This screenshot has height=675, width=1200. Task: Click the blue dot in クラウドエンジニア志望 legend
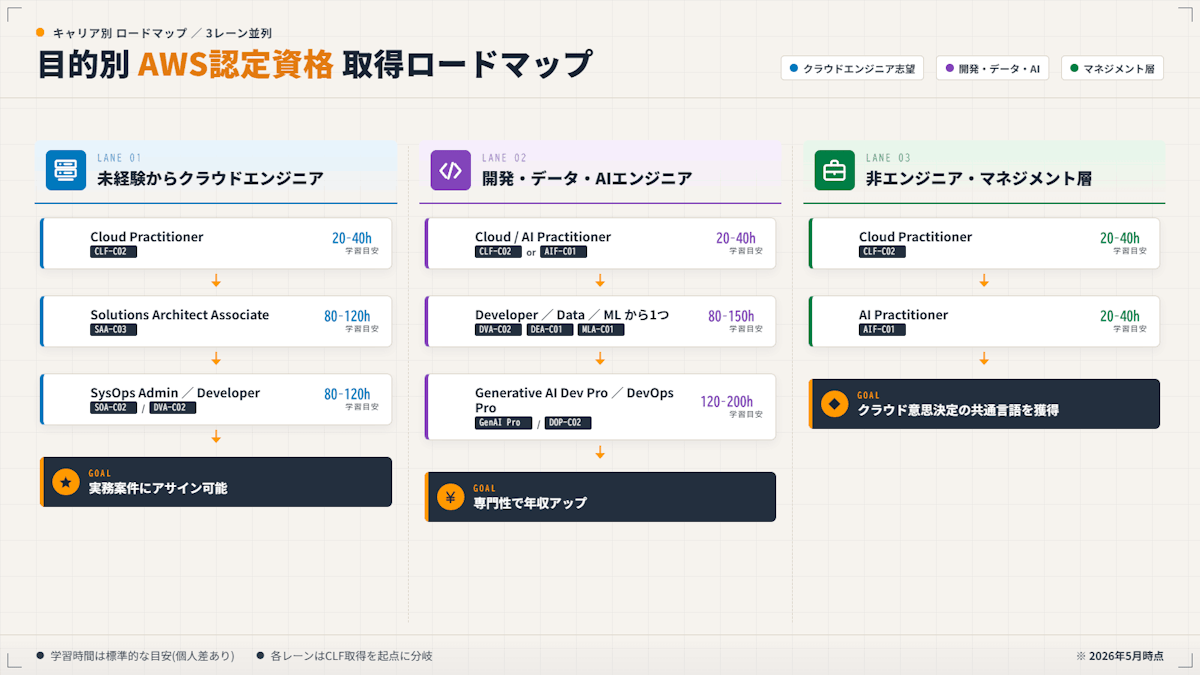pos(794,69)
